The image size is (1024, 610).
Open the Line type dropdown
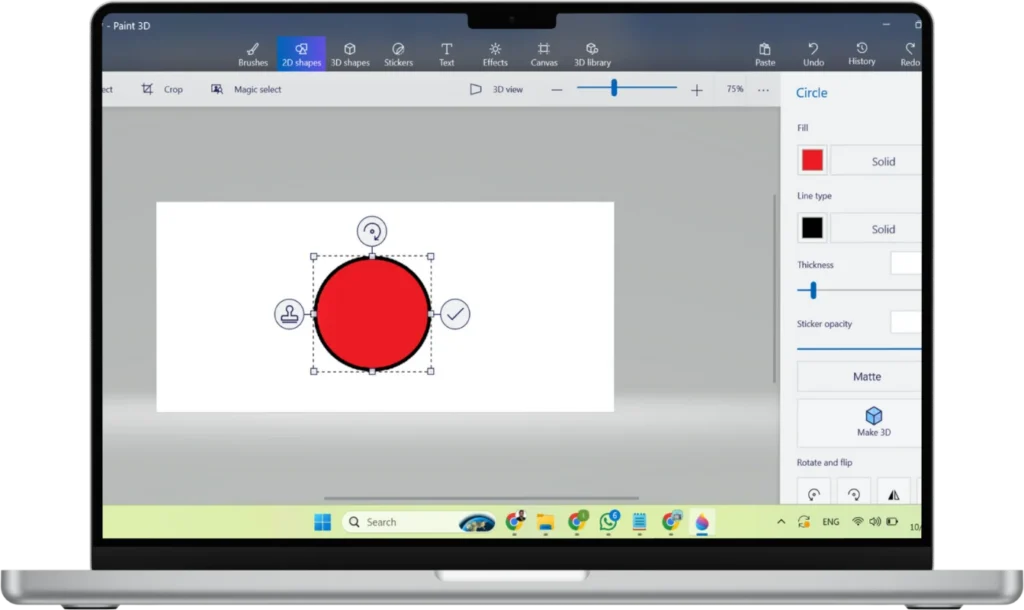point(876,228)
